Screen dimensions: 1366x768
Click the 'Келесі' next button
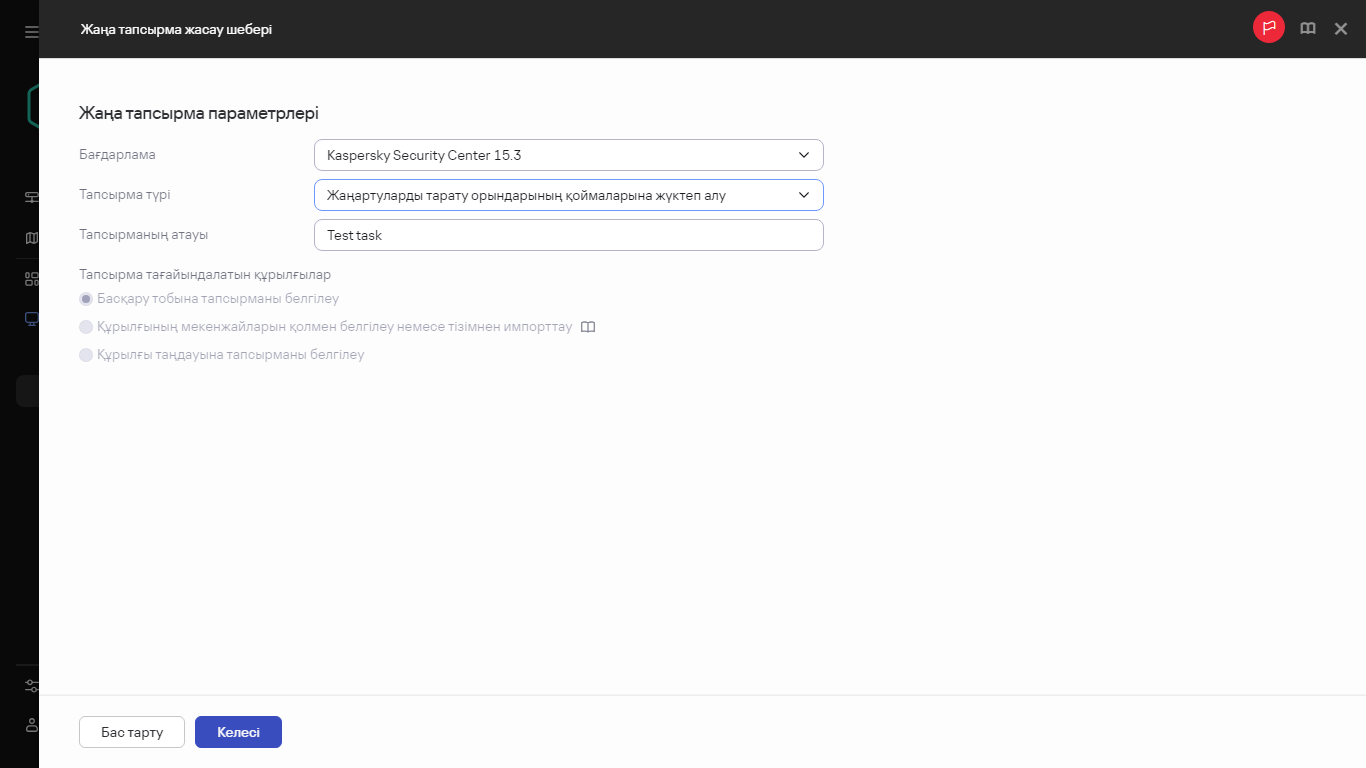click(x=238, y=732)
